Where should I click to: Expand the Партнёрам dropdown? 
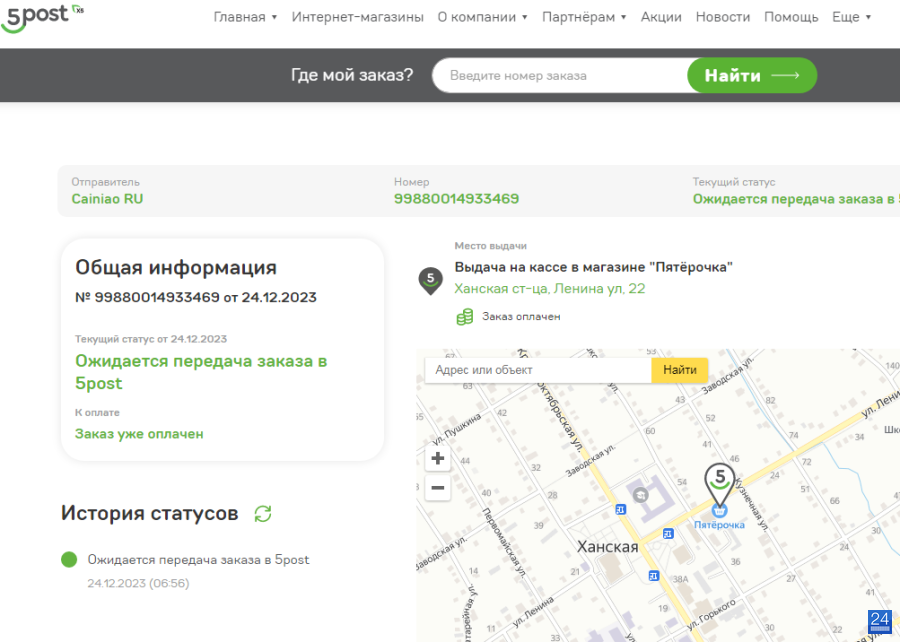[x=584, y=17]
